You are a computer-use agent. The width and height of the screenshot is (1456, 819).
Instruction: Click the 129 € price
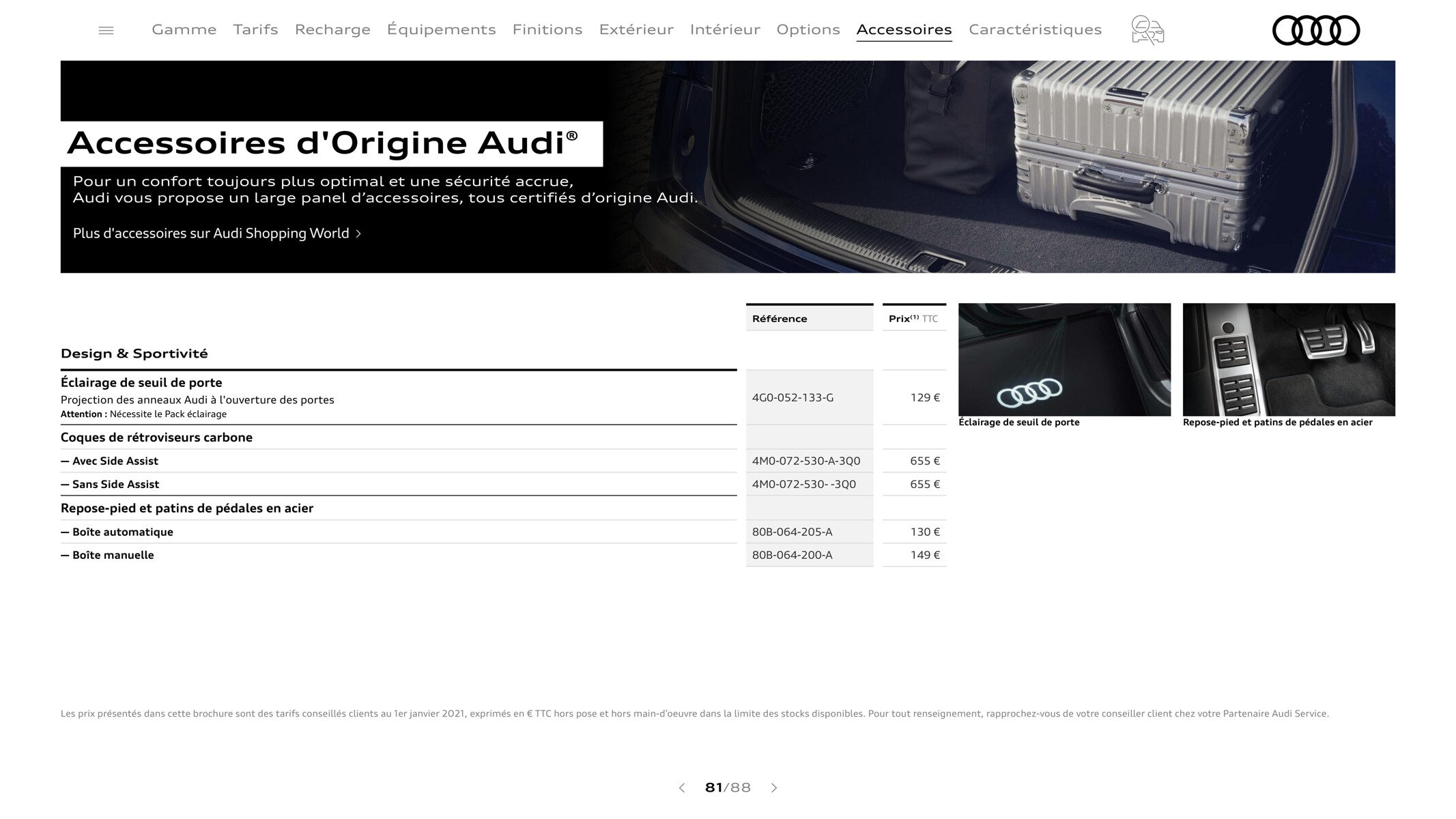pyautogui.click(x=925, y=398)
